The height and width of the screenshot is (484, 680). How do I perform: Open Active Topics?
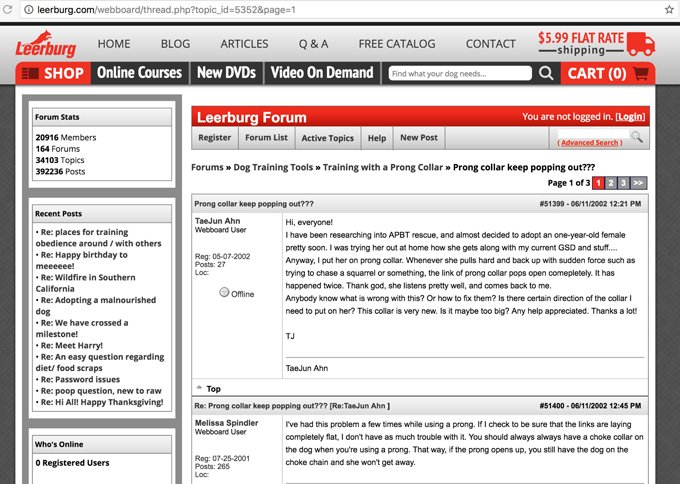point(327,137)
